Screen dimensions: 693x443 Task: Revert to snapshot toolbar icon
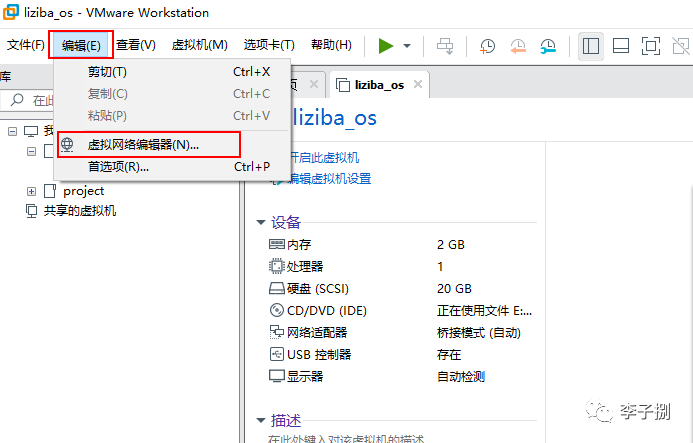pos(518,46)
